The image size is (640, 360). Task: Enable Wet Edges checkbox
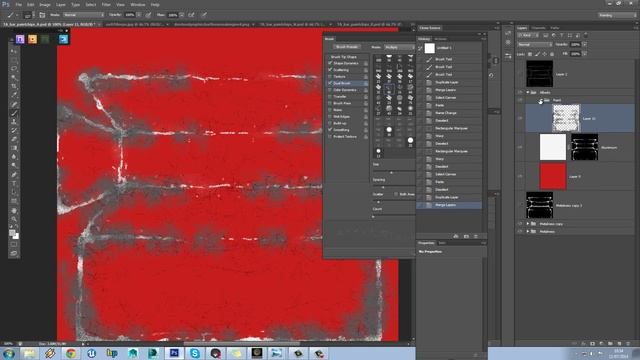pos(330,117)
